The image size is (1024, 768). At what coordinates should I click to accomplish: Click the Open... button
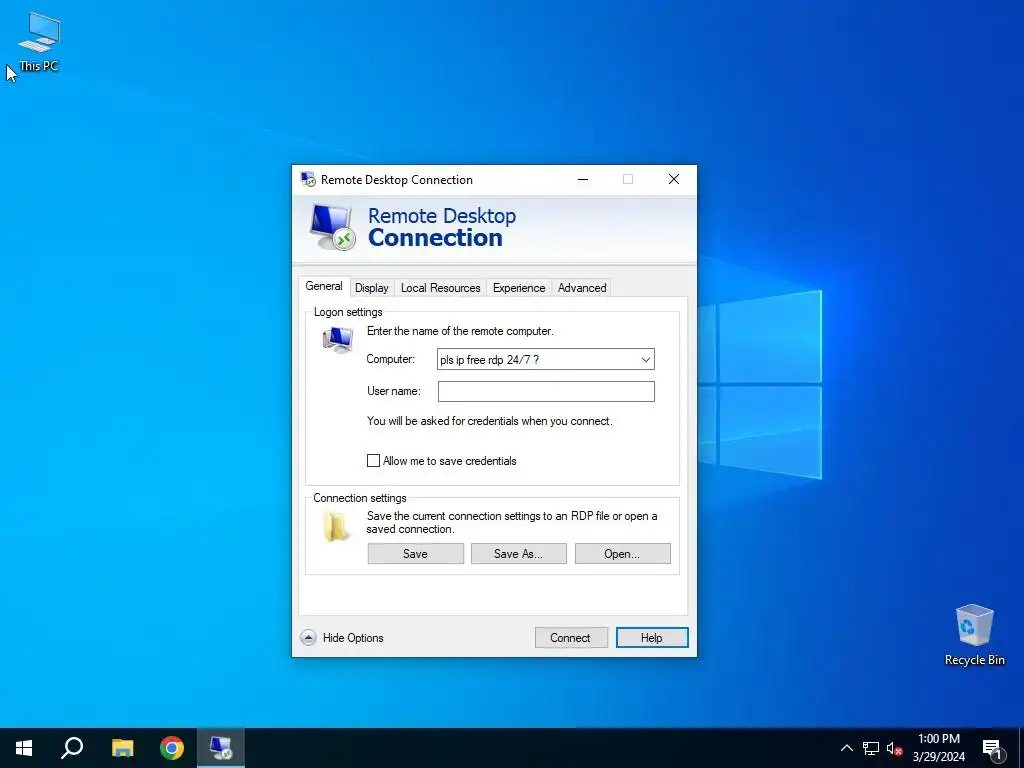click(622, 554)
